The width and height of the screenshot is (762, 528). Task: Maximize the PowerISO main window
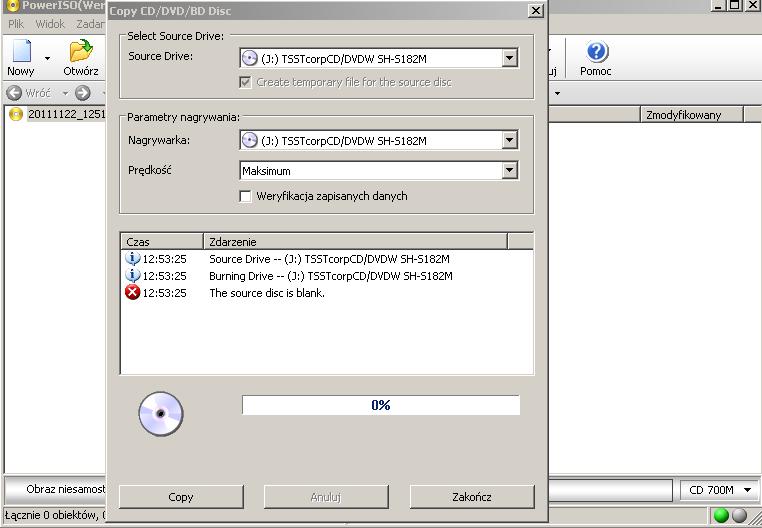point(736,5)
